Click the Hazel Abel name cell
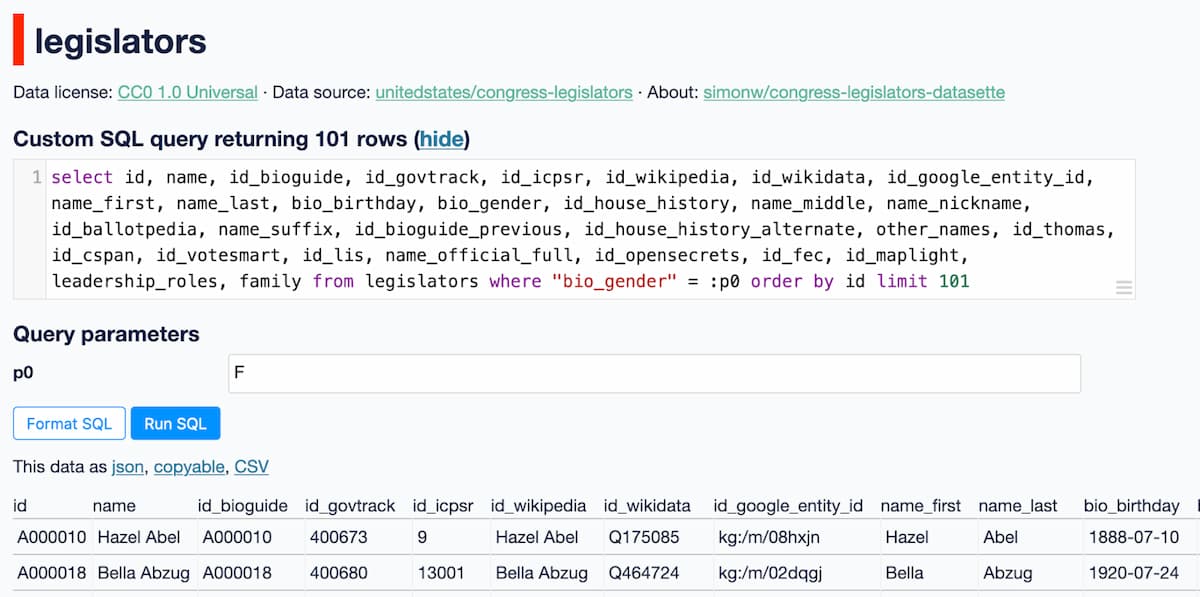The width and height of the screenshot is (1200, 597). click(138, 537)
